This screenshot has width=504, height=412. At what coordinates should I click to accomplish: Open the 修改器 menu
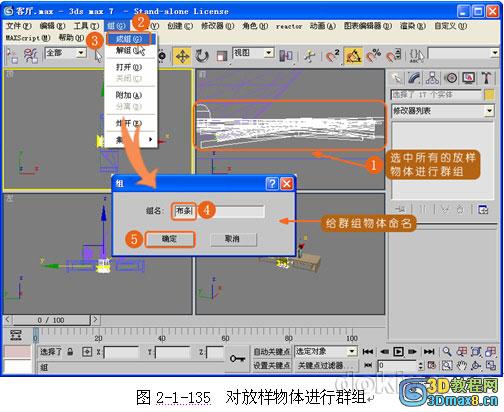217,26
